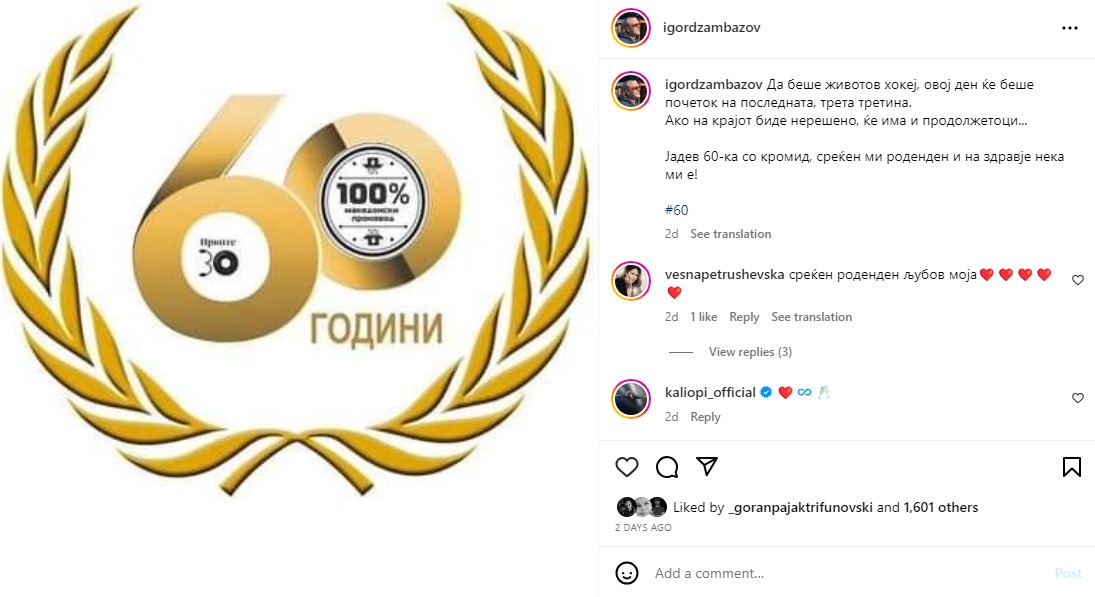Open igordzambazov avatar in header
Viewport: 1095px width, 597px height.
[631, 28]
